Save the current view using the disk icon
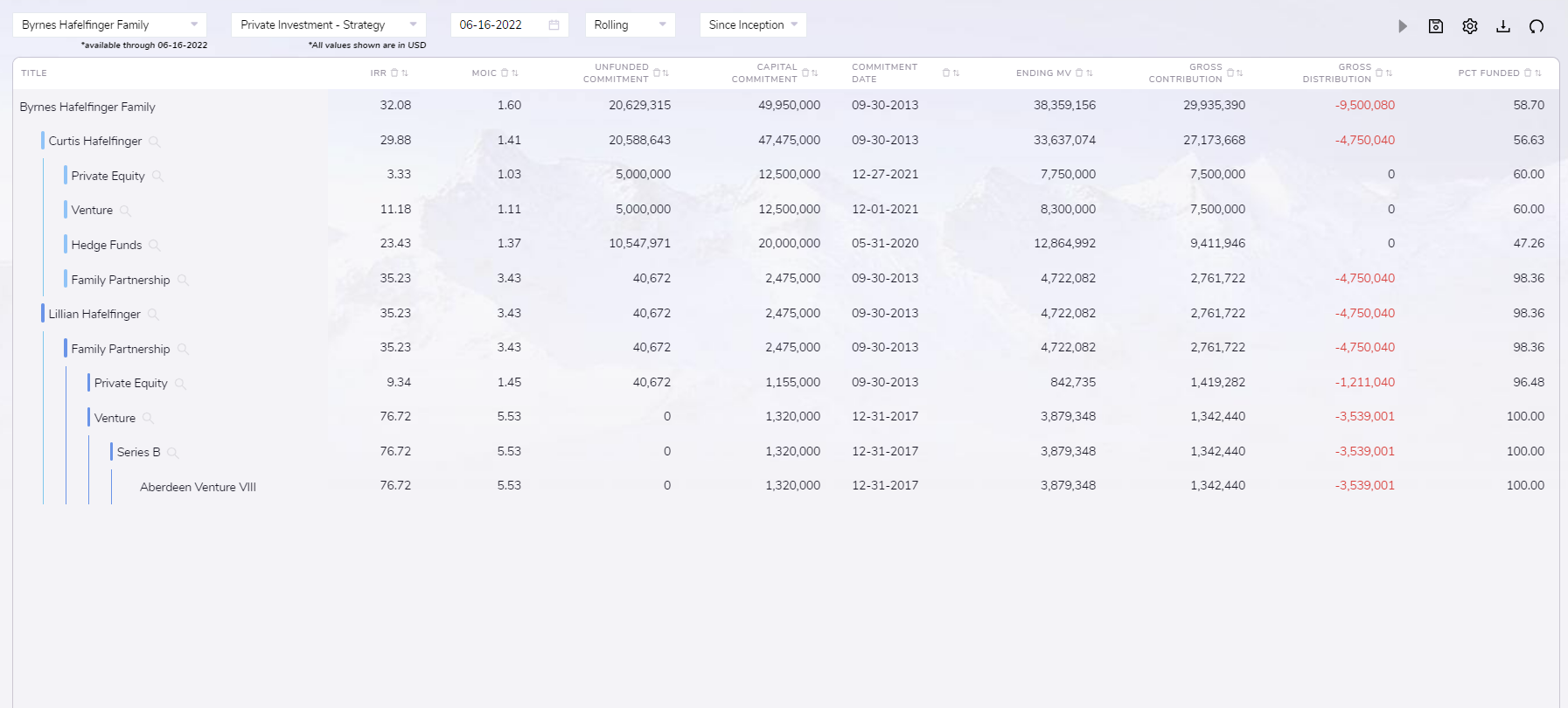1568x708 pixels. pos(1436,26)
